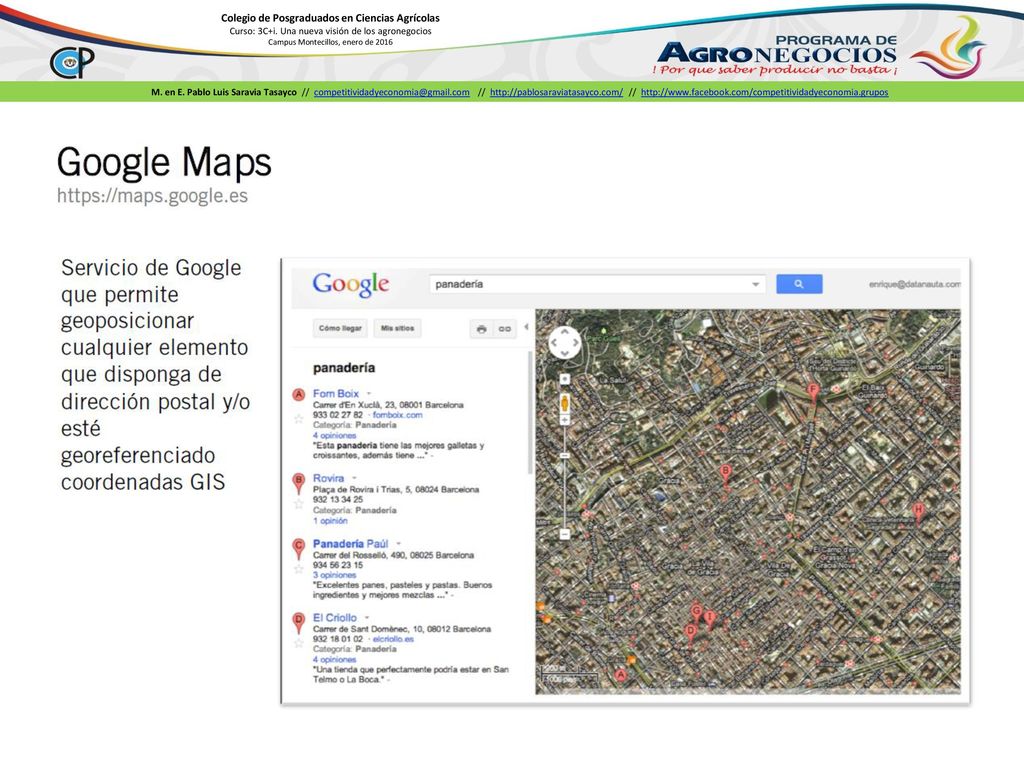This screenshot has height=768, width=1024.
Task: Open the pablosaraviatasayco.com link
Action: coord(556,92)
